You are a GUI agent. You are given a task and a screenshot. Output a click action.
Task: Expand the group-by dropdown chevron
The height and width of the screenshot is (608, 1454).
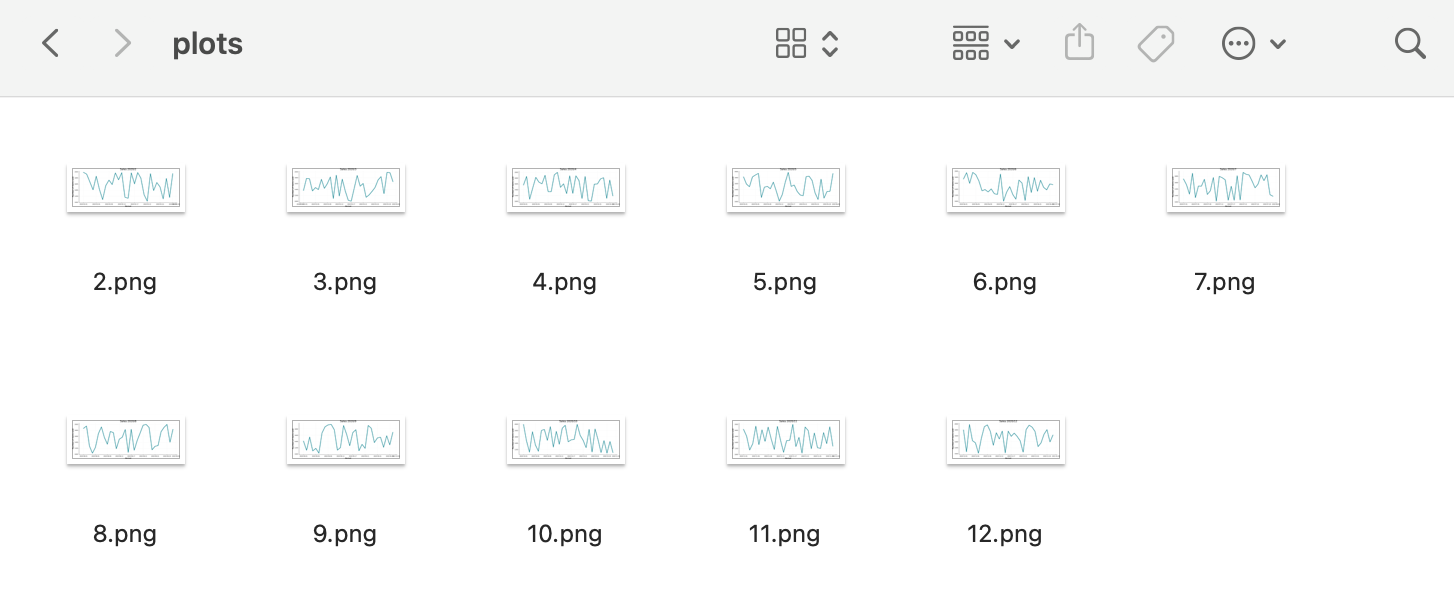1012,44
